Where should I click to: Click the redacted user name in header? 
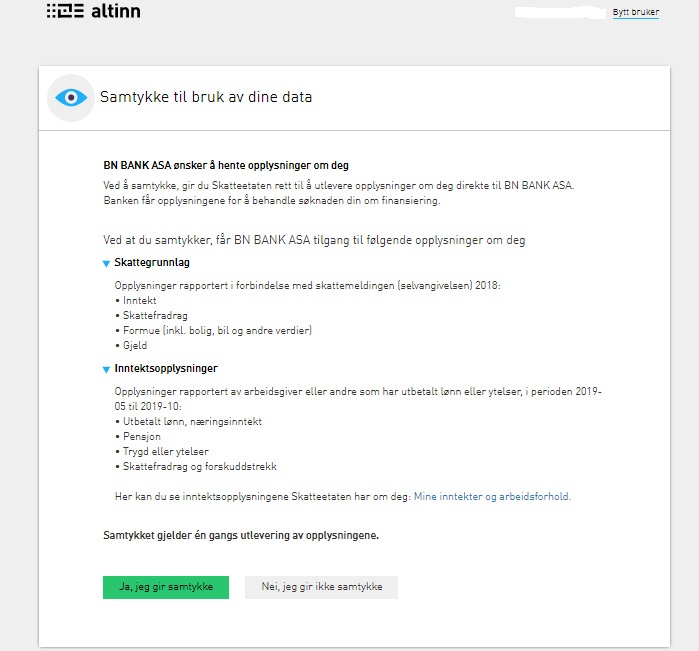(x=560, y=12)
